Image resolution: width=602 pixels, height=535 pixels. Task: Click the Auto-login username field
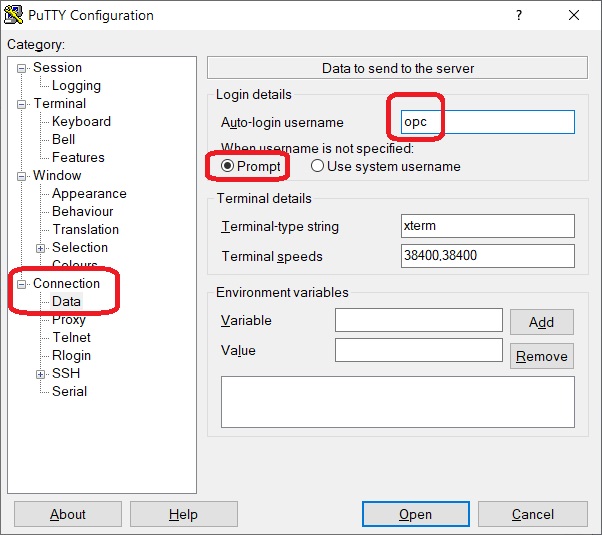click(488, 122)
